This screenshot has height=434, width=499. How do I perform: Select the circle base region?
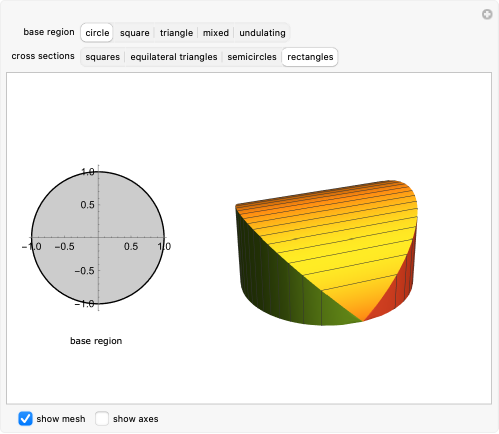(97, 33)
